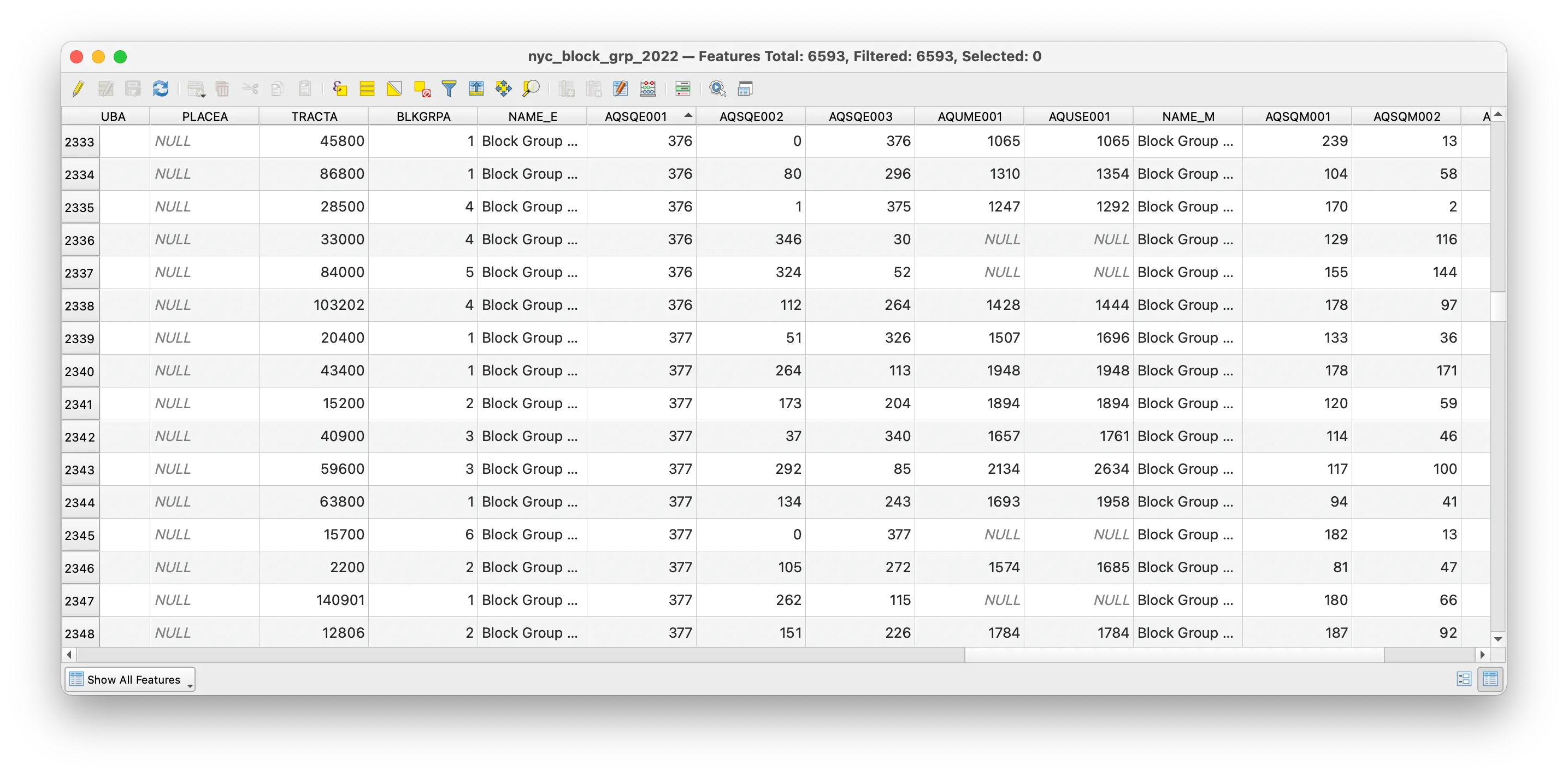The width and height of the screenshot is (1568, 776).
Task: Sort by the AQSQE001 column header
Action: point(635,116)
